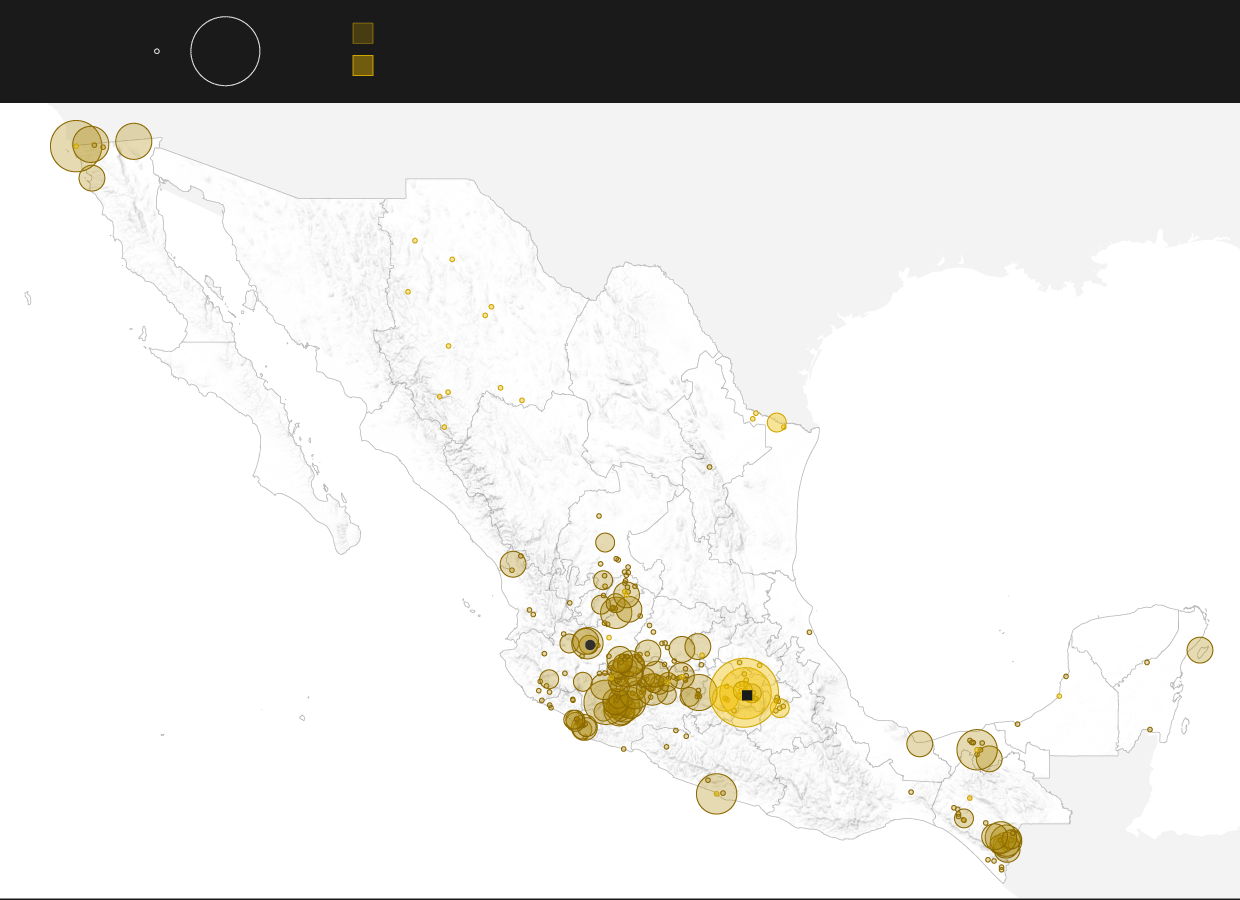This screenshot has width=1240, height=900.
Task: Click the black square marker on the map
Action: click(x=747, y=695)
